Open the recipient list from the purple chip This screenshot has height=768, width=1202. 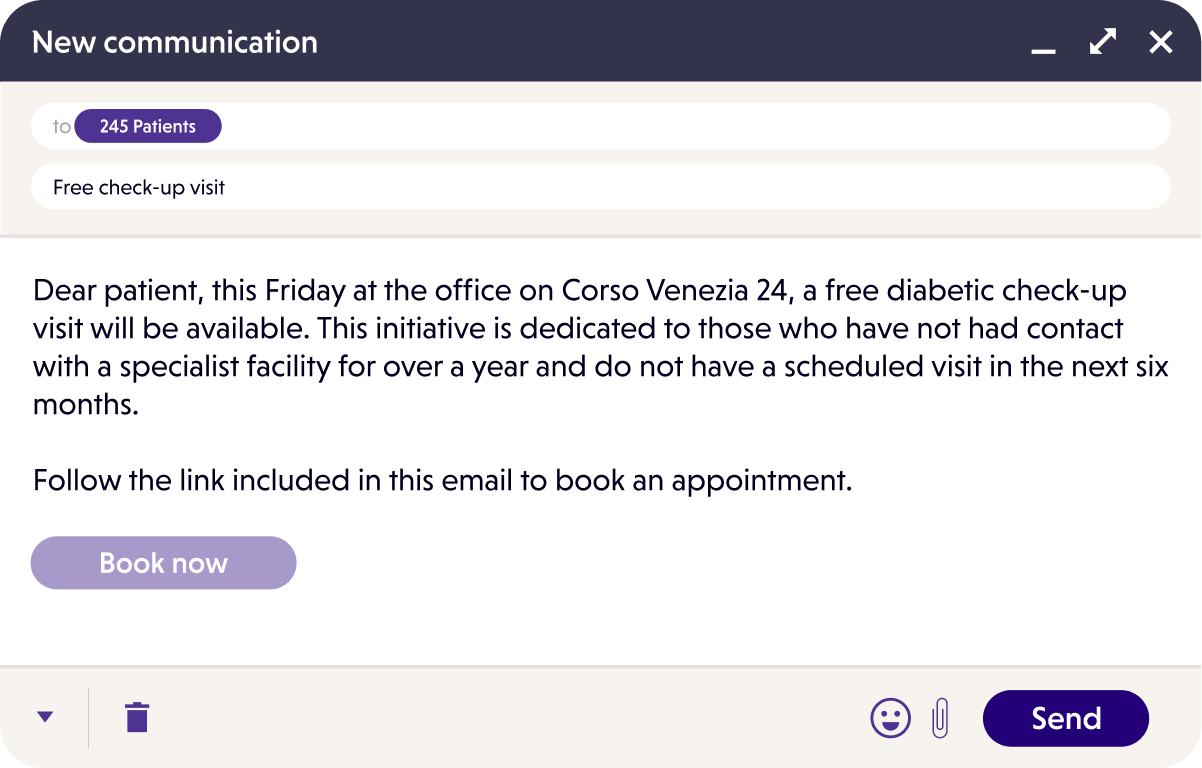coord(148,125)
